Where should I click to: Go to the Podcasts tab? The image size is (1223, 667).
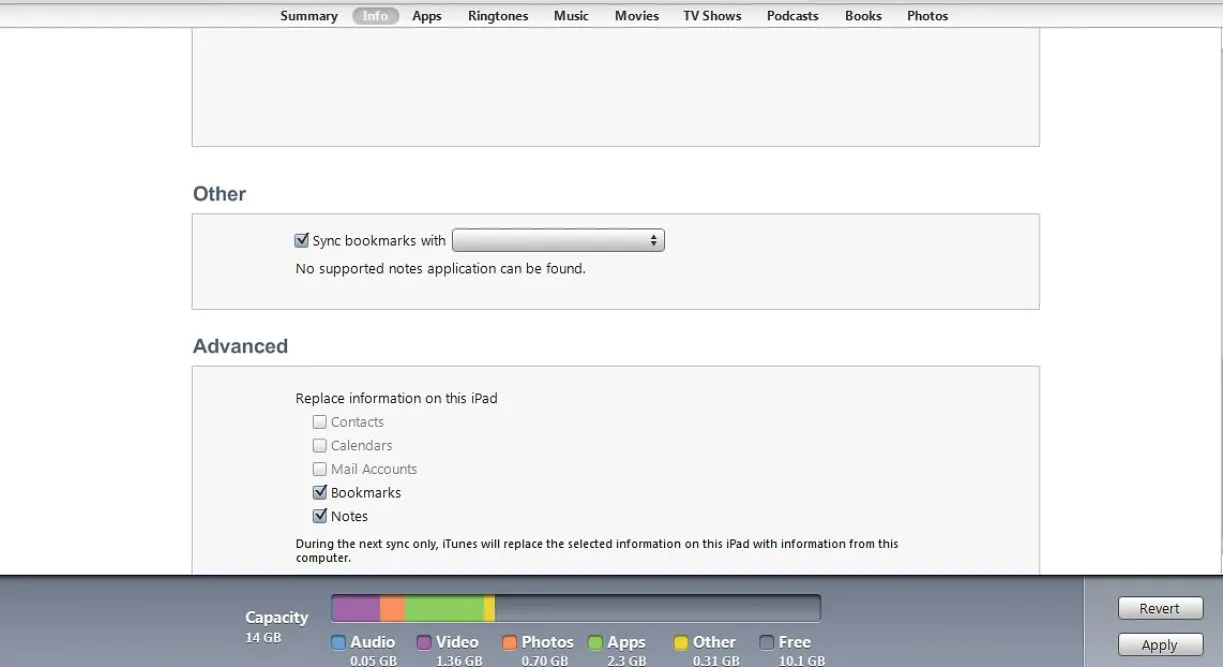[x=792, y=16]
